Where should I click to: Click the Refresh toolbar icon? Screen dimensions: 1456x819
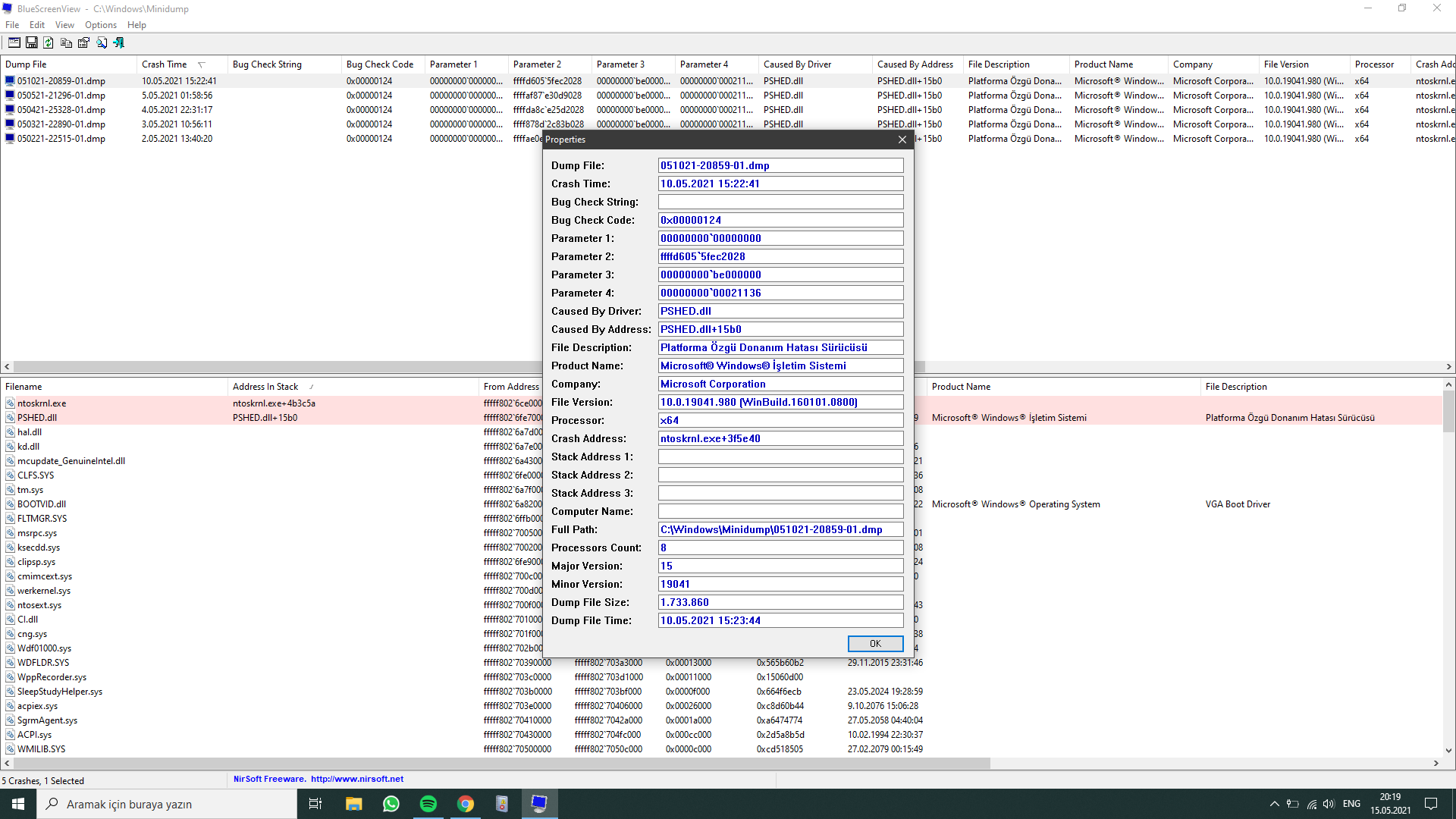point(49,43)
